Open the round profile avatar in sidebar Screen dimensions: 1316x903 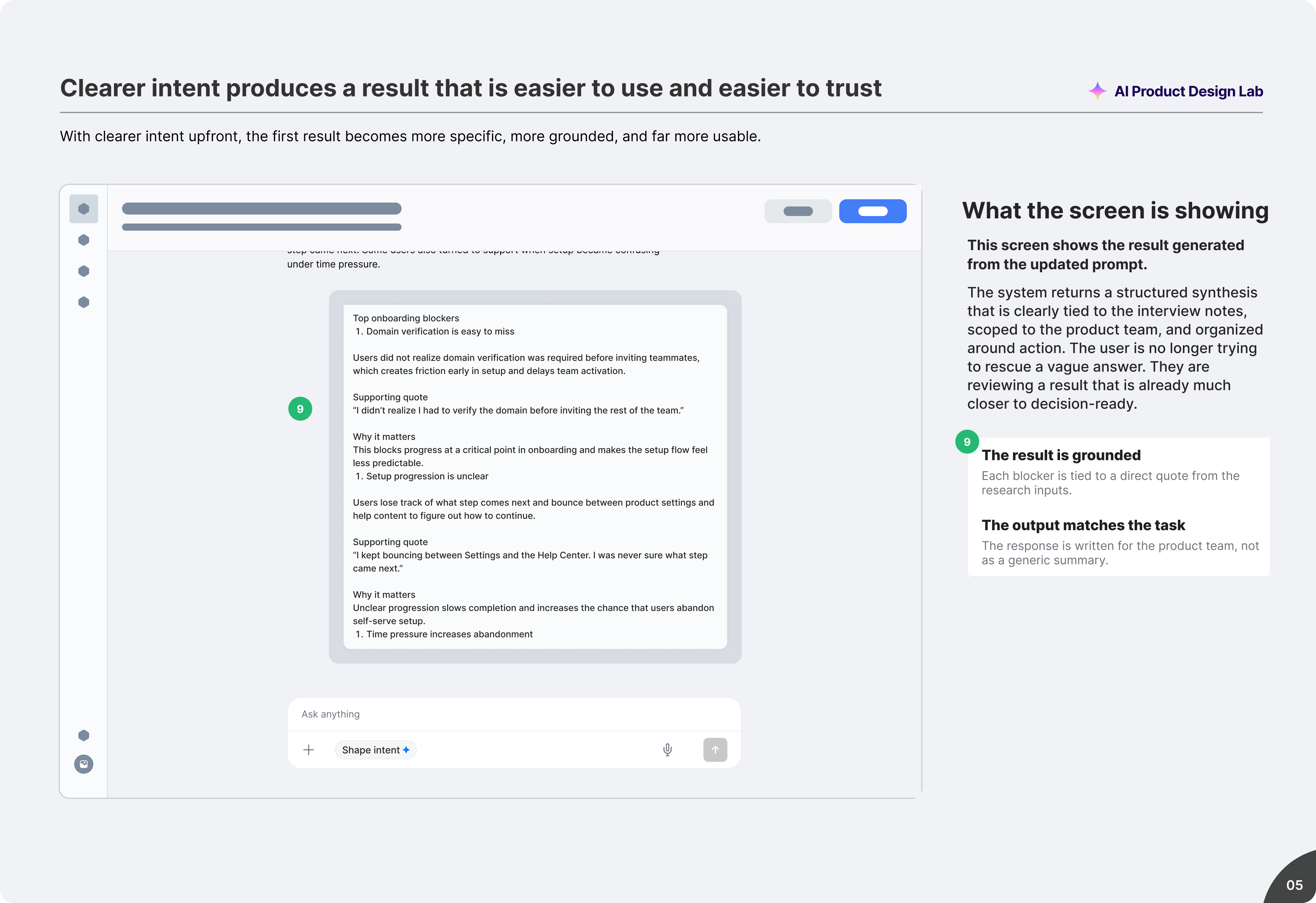click(x=83, y=764)
